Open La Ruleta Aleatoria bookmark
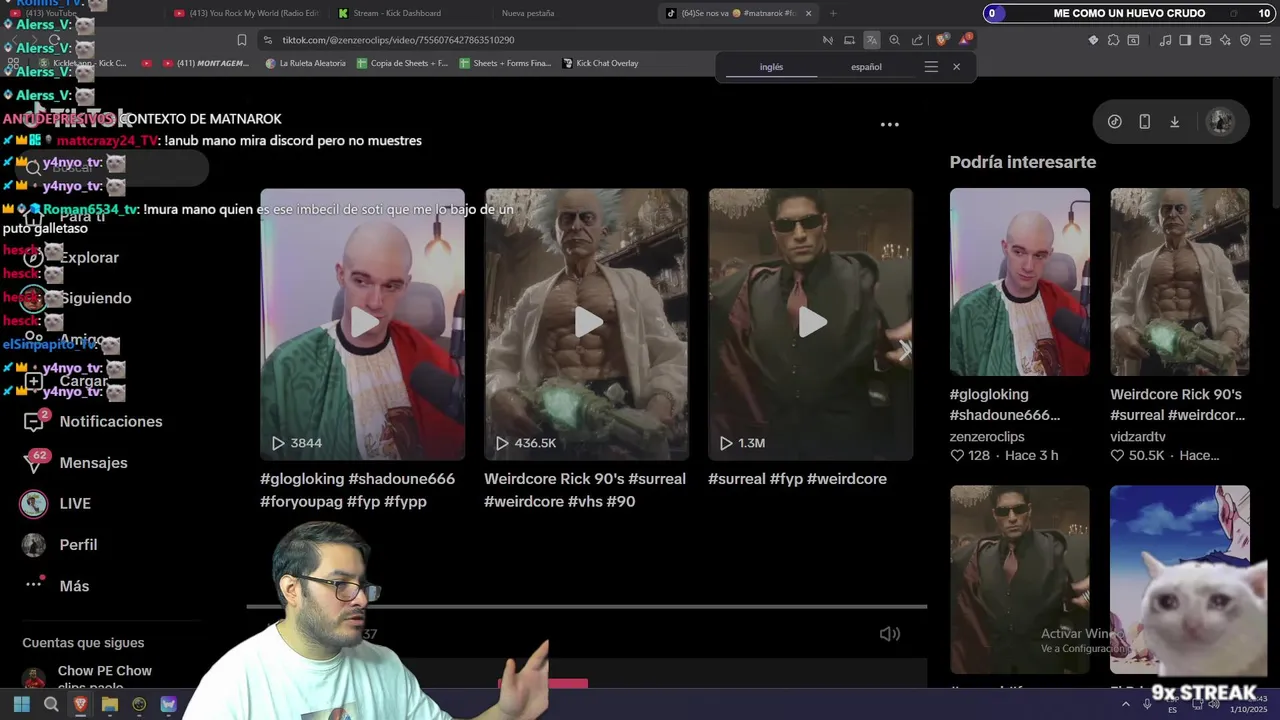 [x=306, y=63]
